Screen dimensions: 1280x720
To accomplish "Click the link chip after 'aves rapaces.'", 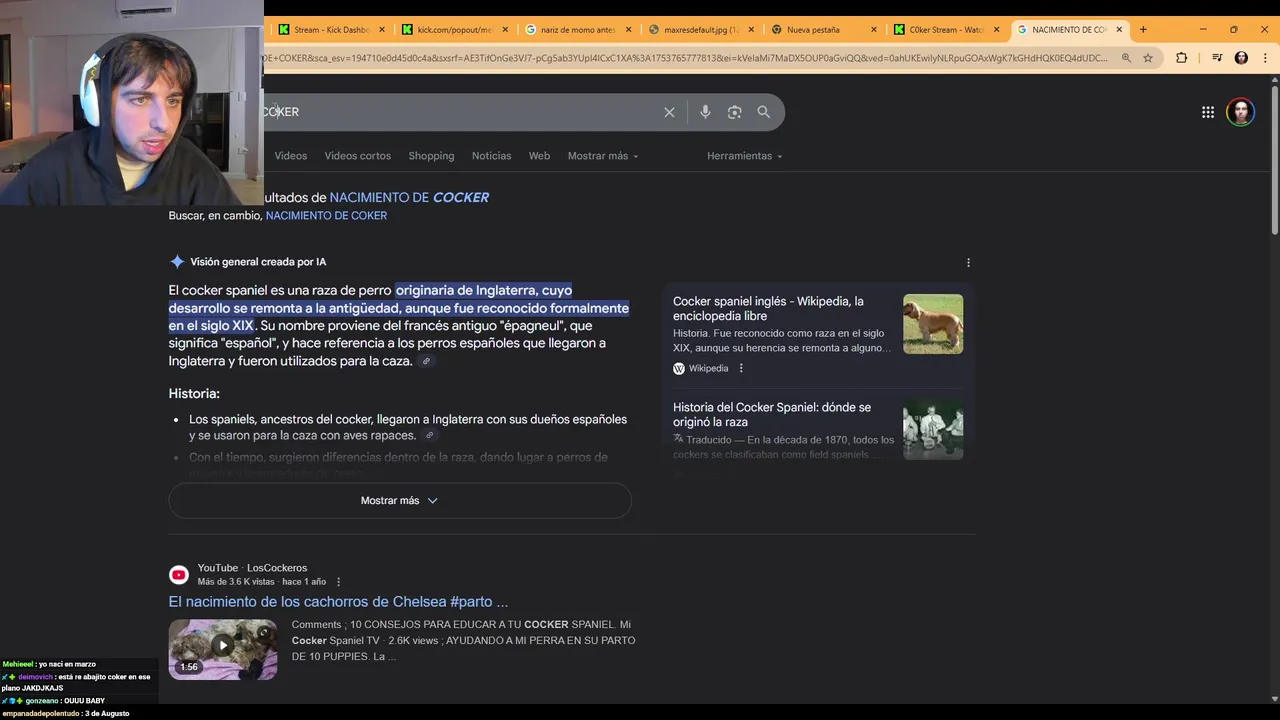I will click(430, 436).
